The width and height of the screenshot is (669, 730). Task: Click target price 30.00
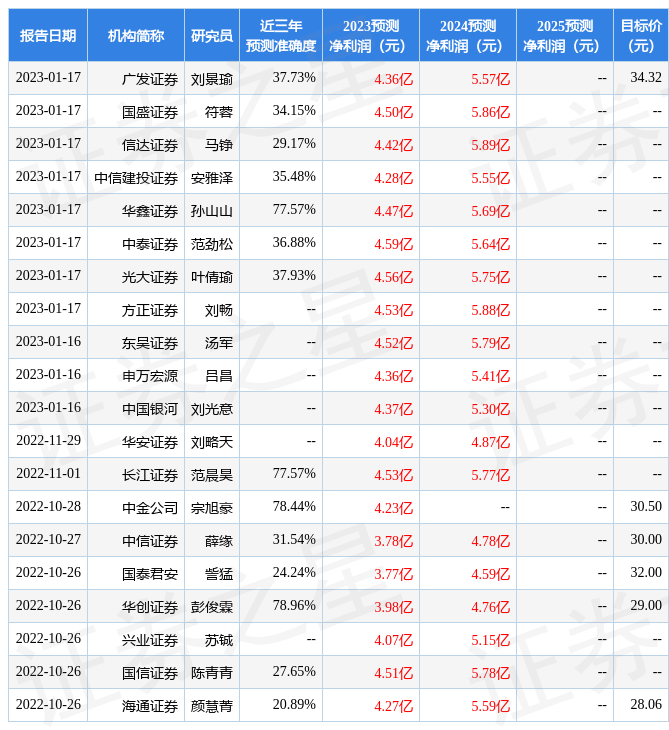[646, 539]
